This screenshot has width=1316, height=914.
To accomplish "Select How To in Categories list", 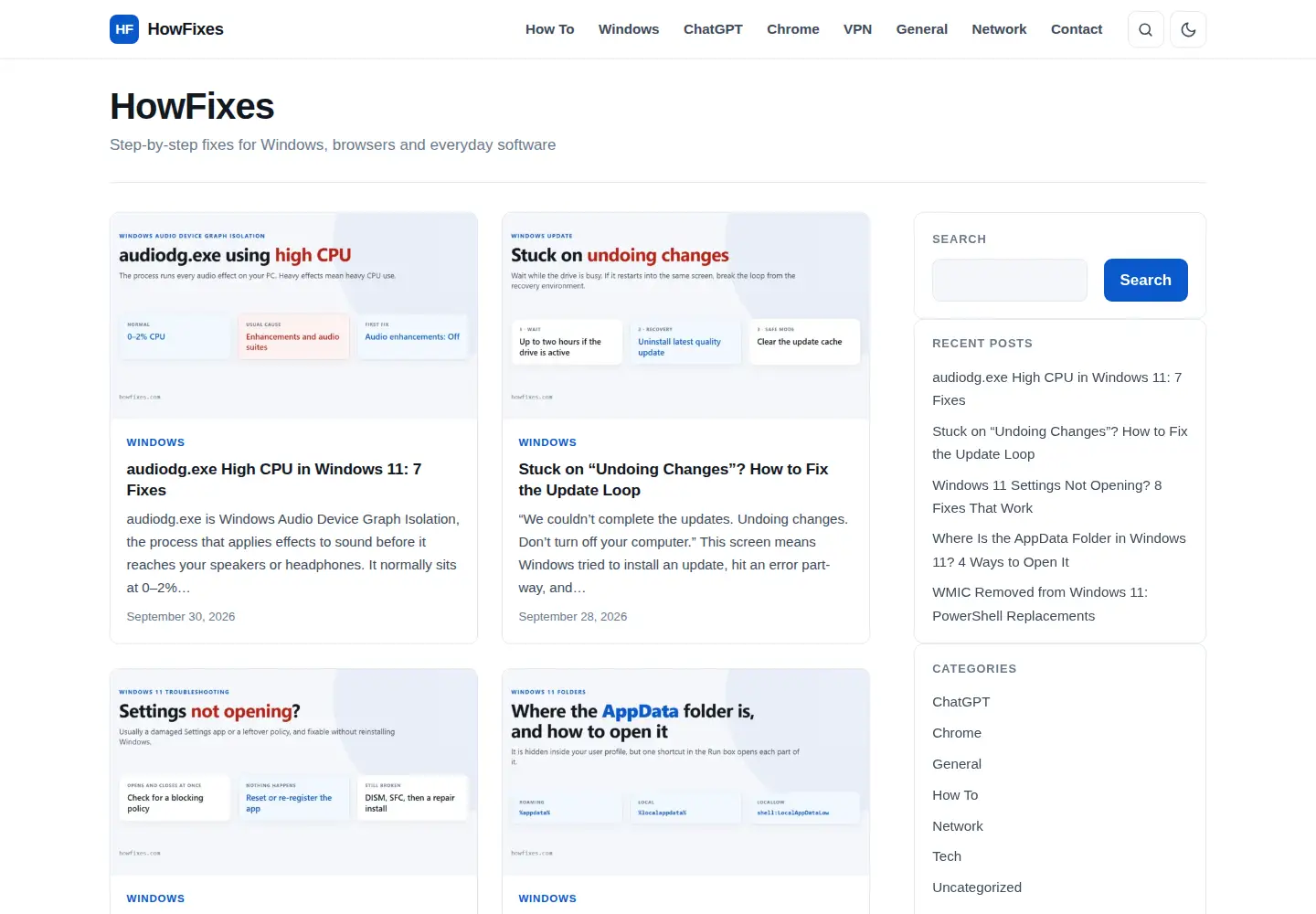I will (955, 795).
